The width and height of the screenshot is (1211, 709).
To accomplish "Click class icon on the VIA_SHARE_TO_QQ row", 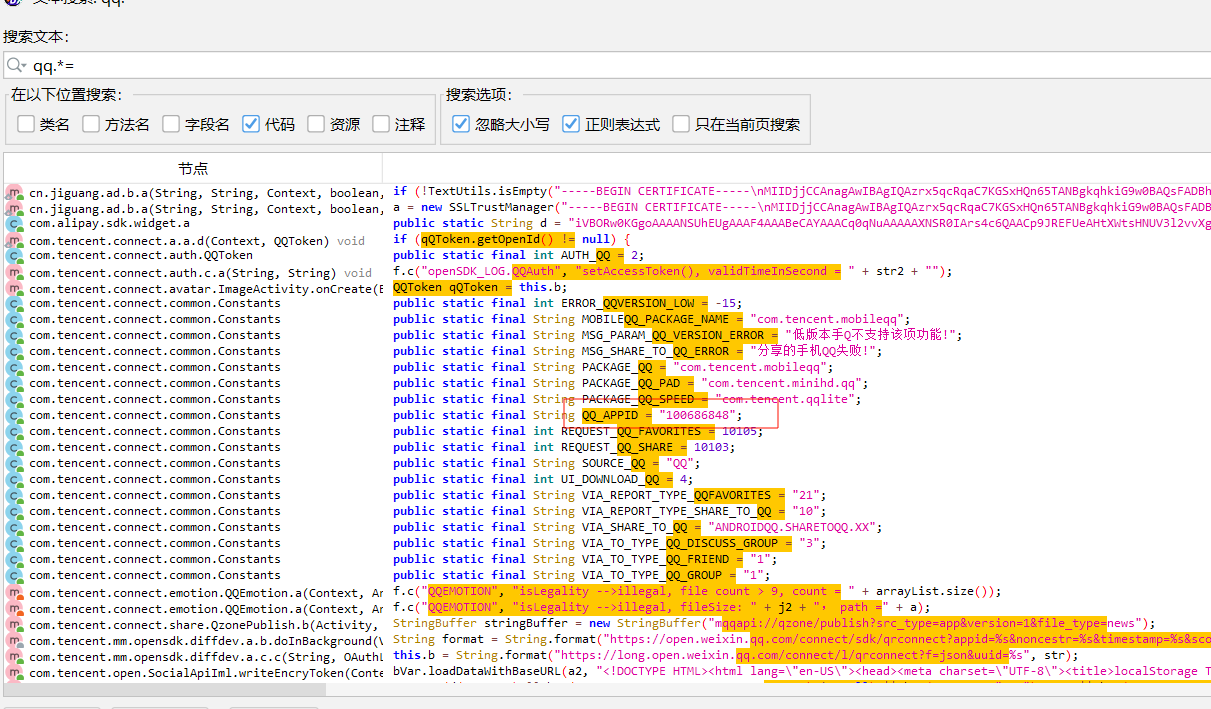I will coord(15,527).
